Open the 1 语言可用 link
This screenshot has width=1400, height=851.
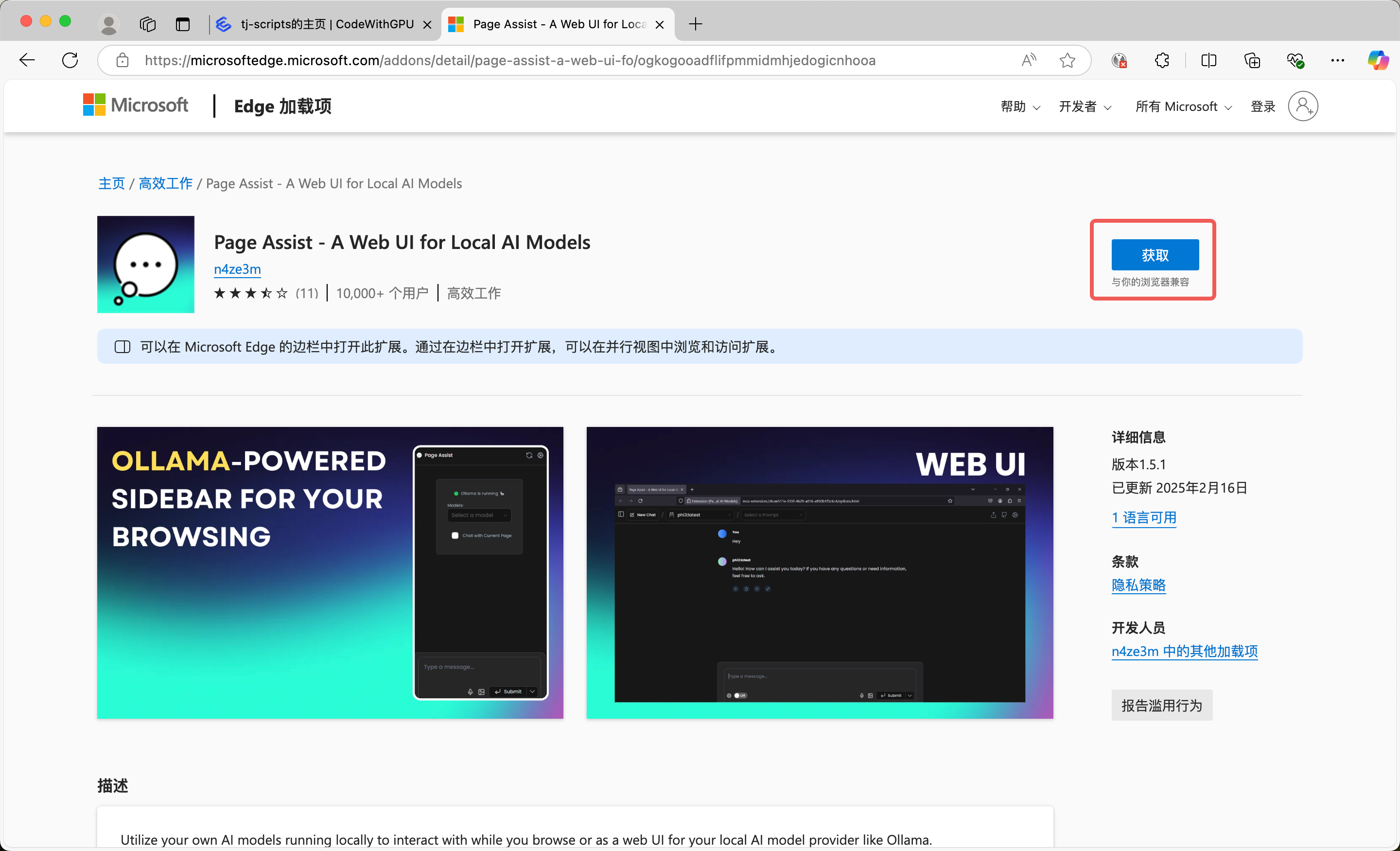[x=1144, y=517]
